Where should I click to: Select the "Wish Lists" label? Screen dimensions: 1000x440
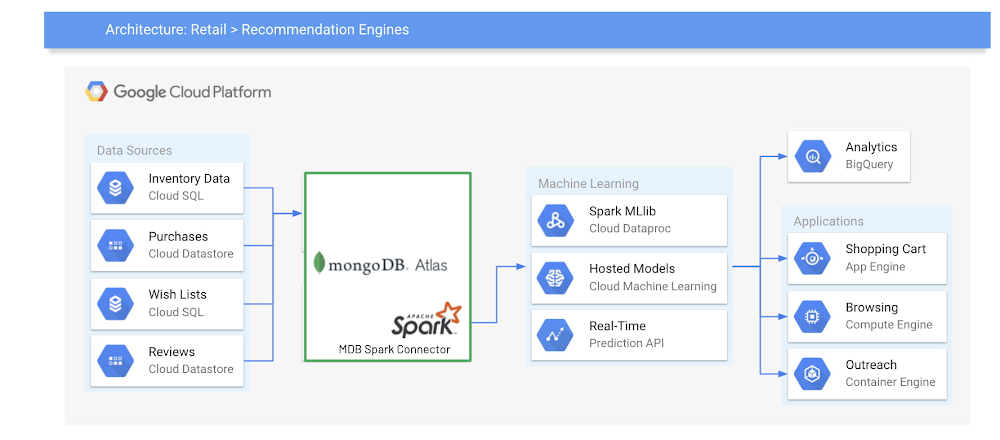[x=177, y=295]
